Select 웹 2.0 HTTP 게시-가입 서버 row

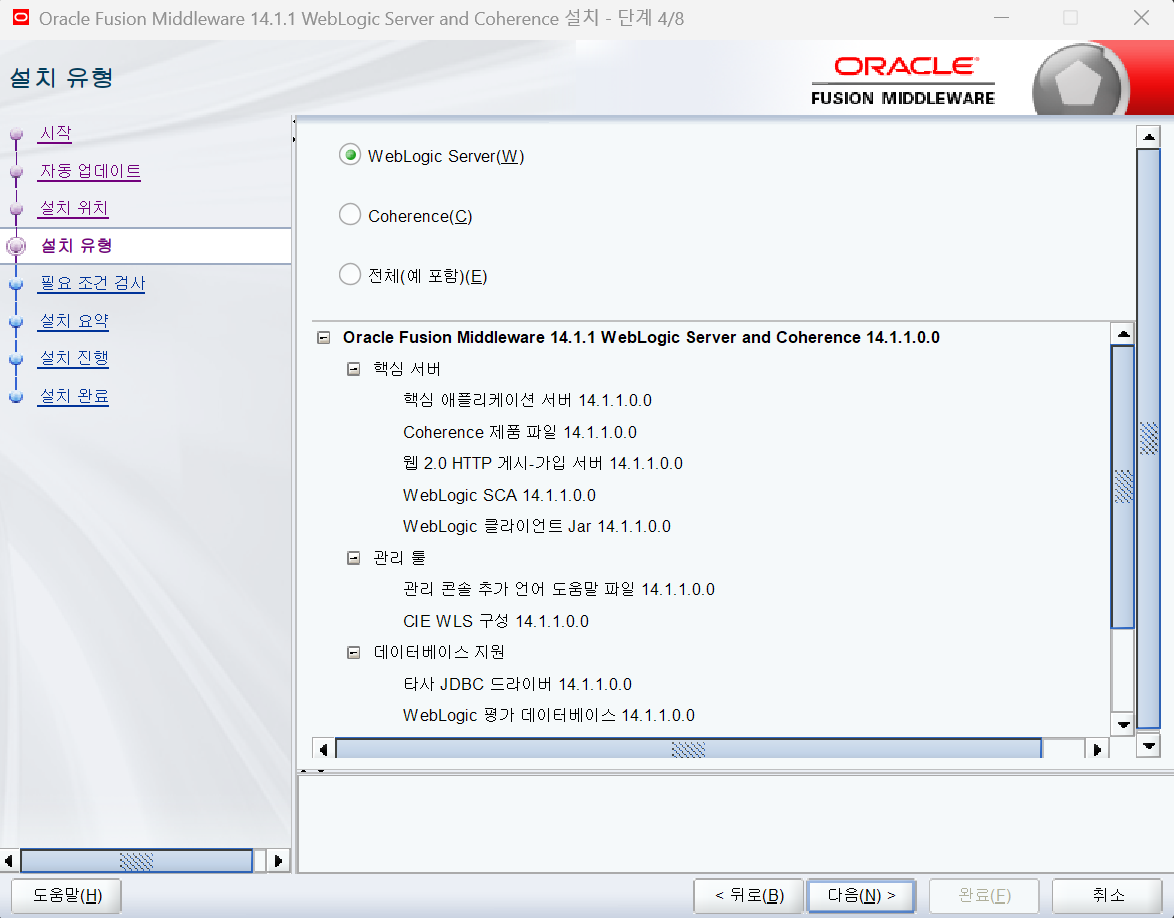(543, 463)
